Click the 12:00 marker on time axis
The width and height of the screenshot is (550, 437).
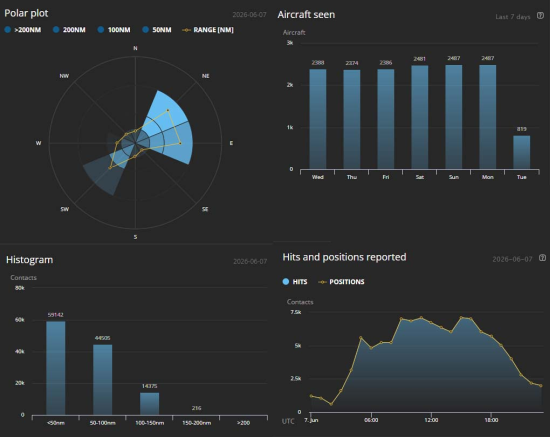pos(431,420)
